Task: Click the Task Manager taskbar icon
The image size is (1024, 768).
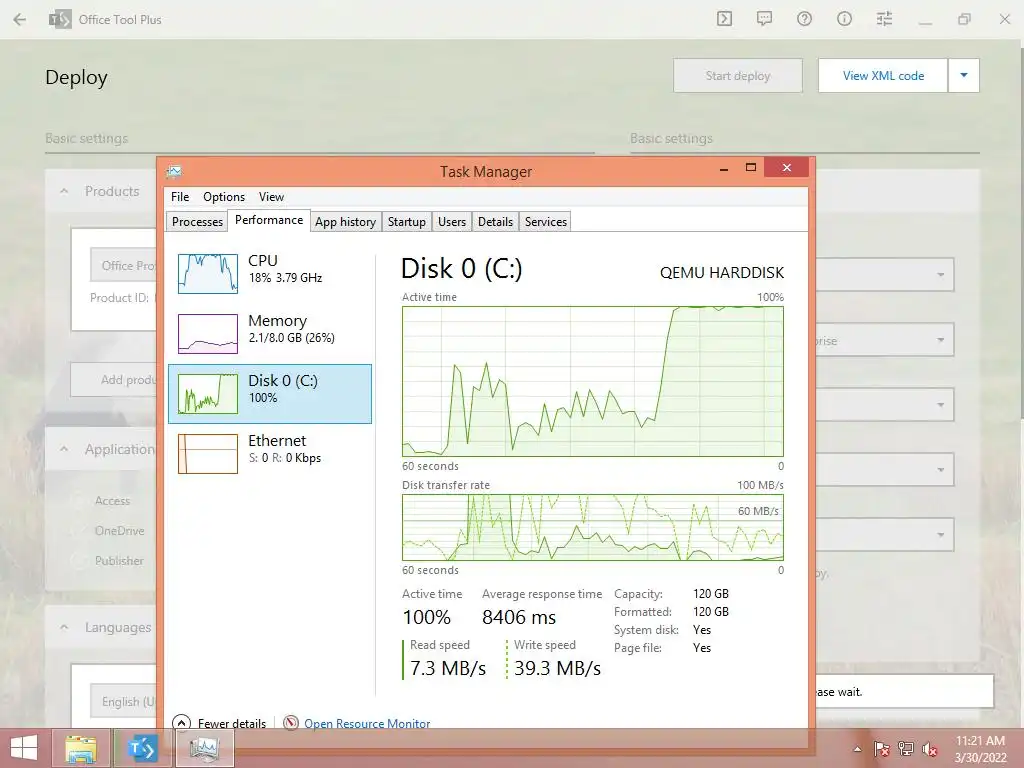Action: [204, 748]
